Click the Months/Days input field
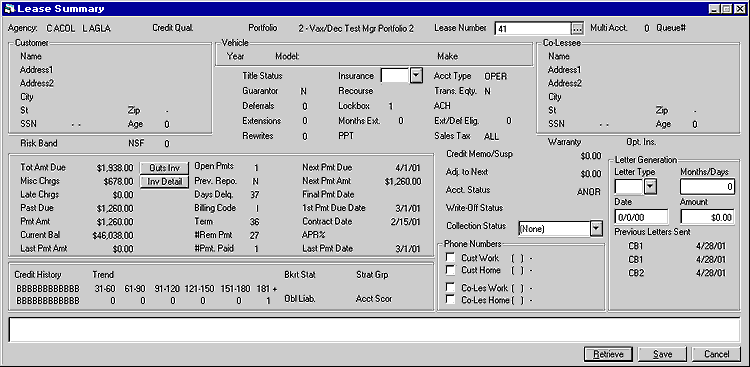750x367 pixels. (707, 187)
